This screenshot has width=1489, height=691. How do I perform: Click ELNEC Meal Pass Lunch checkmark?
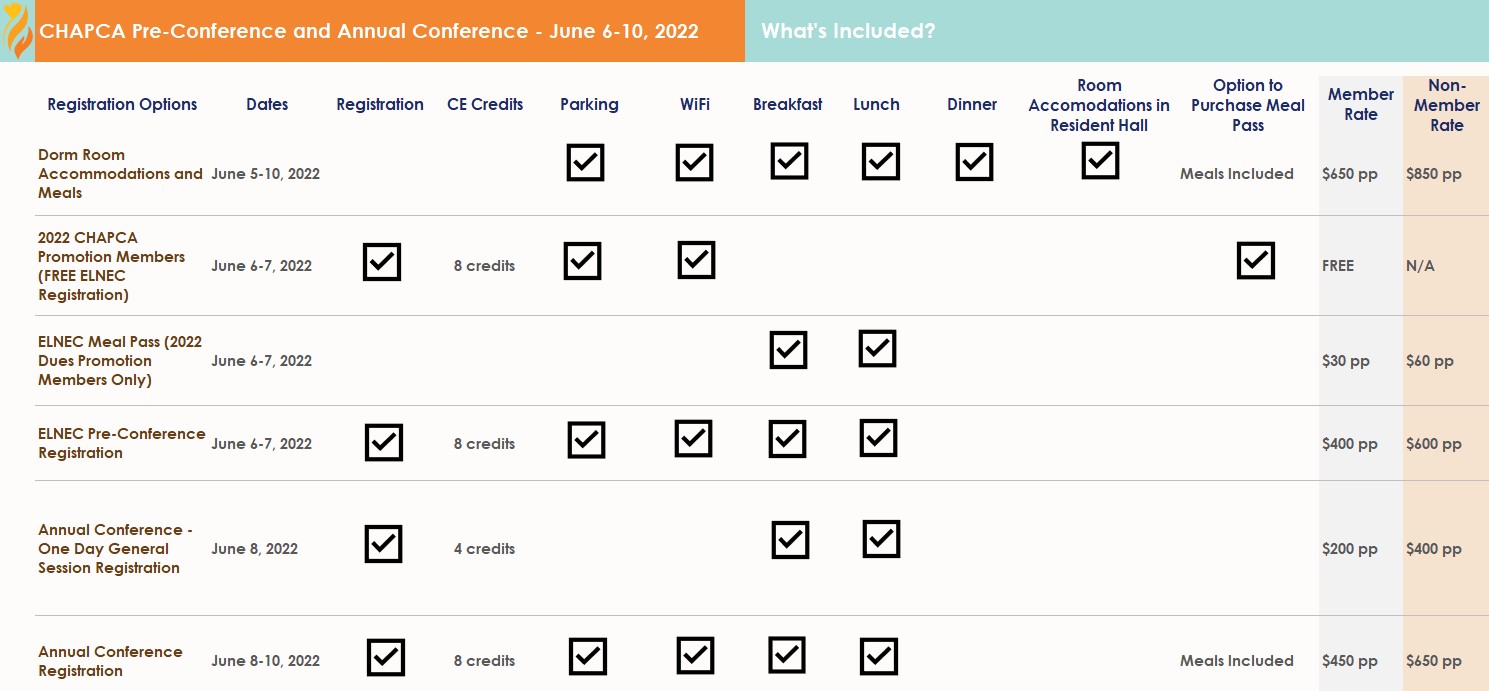coord(877,348)
